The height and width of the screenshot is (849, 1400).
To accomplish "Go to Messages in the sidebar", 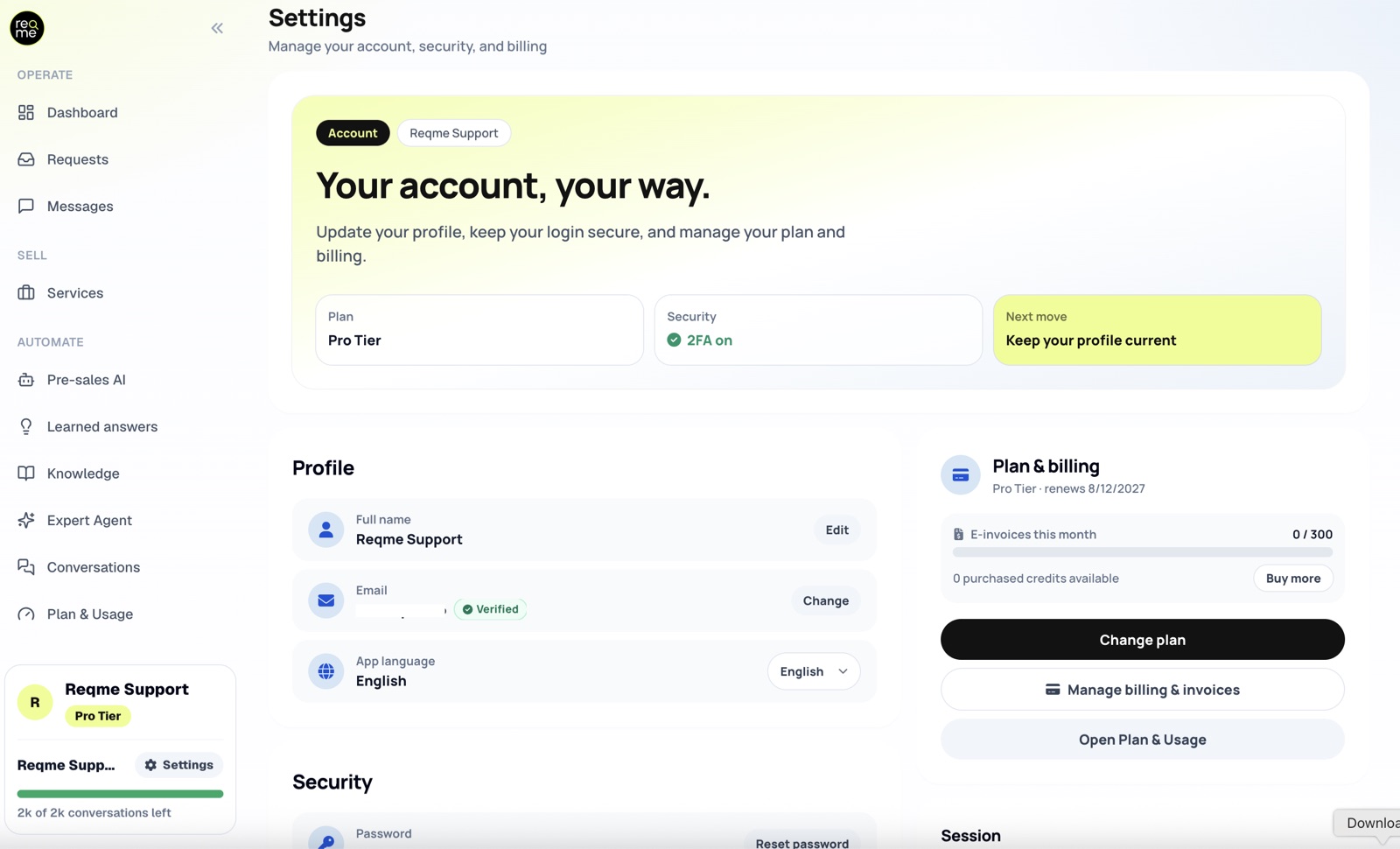I will click(x=80, y=206).
